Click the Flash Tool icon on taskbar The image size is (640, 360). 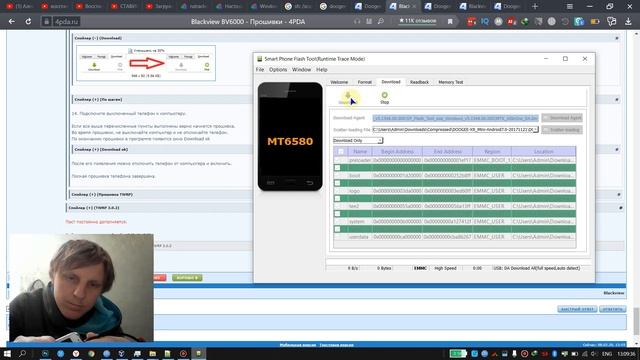198,353
